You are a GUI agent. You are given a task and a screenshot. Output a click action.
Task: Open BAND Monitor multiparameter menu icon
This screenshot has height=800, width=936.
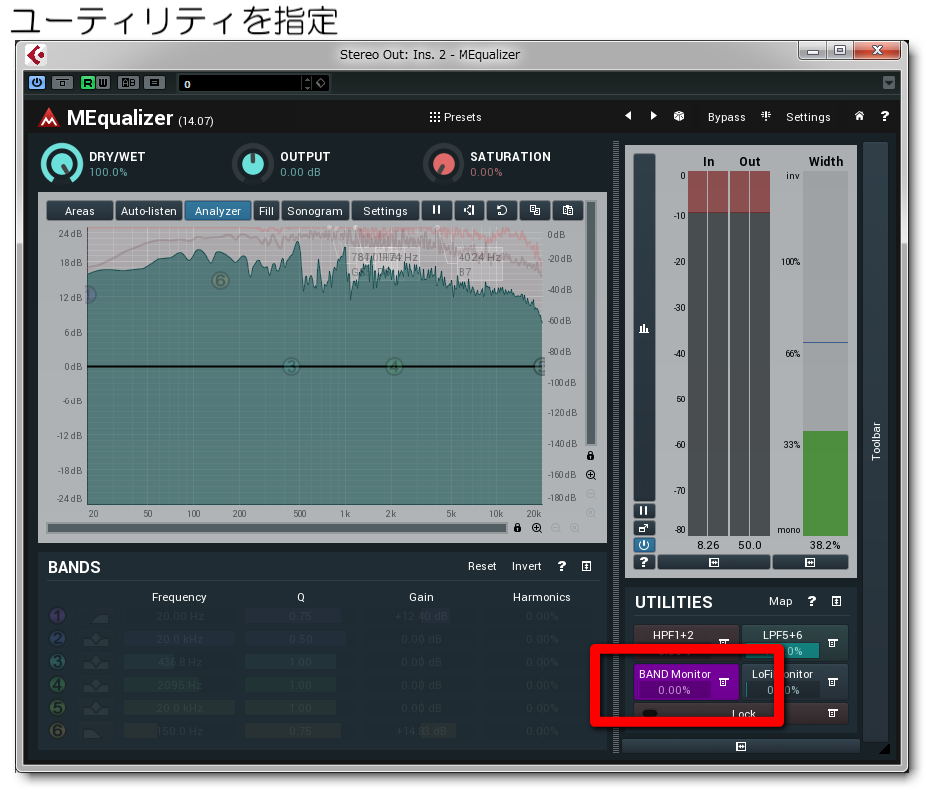point(723,682)
